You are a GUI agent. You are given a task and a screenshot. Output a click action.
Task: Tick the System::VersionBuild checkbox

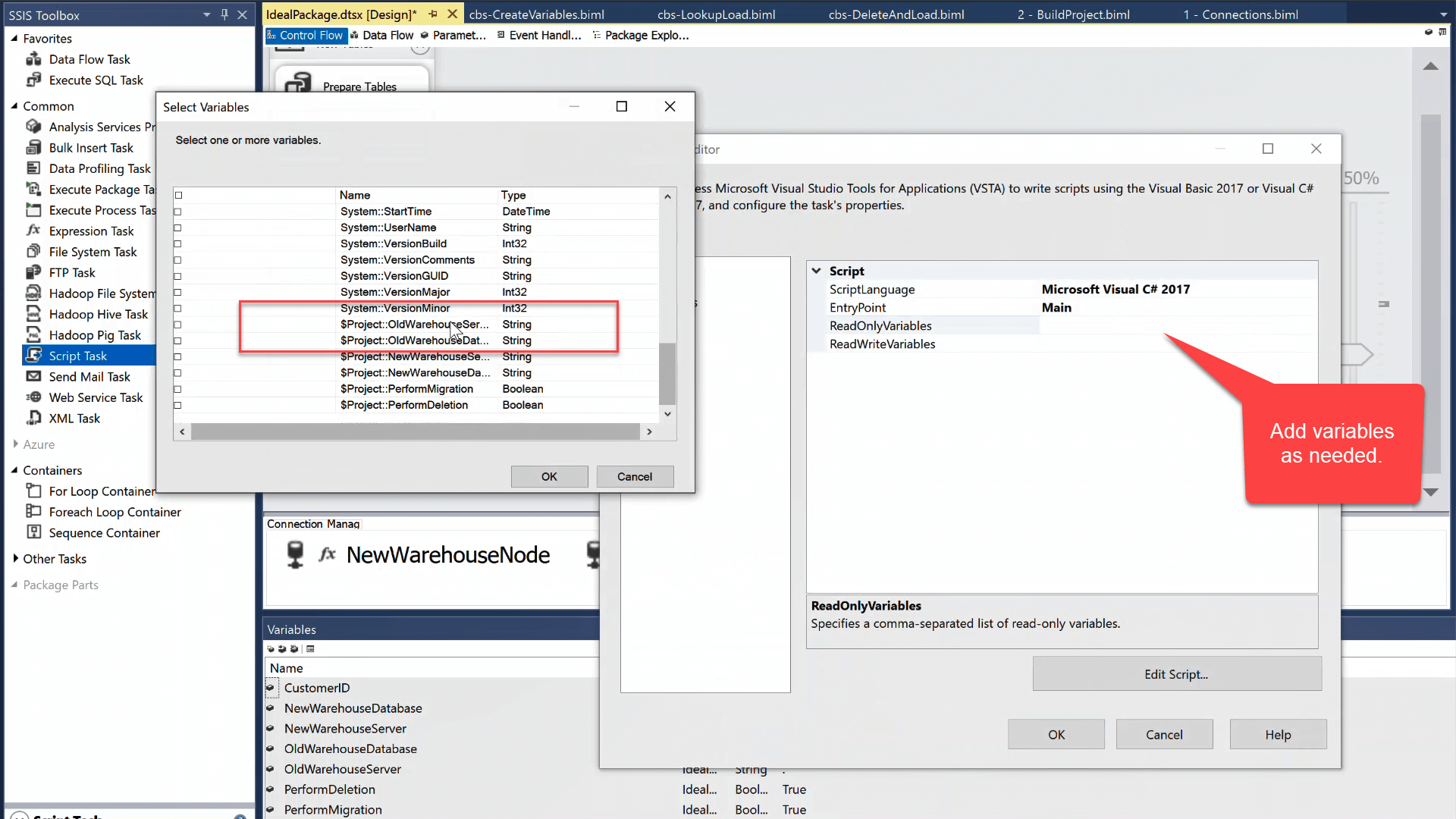click(178, 243)
